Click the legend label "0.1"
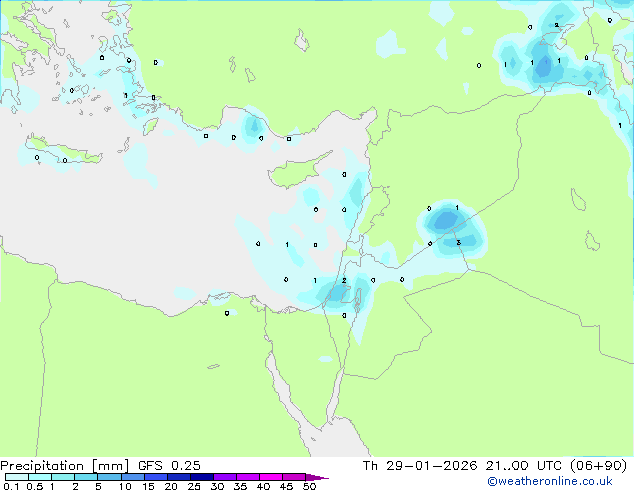Image resolution: width=634 pixels, height=490 pixels. 11,486
